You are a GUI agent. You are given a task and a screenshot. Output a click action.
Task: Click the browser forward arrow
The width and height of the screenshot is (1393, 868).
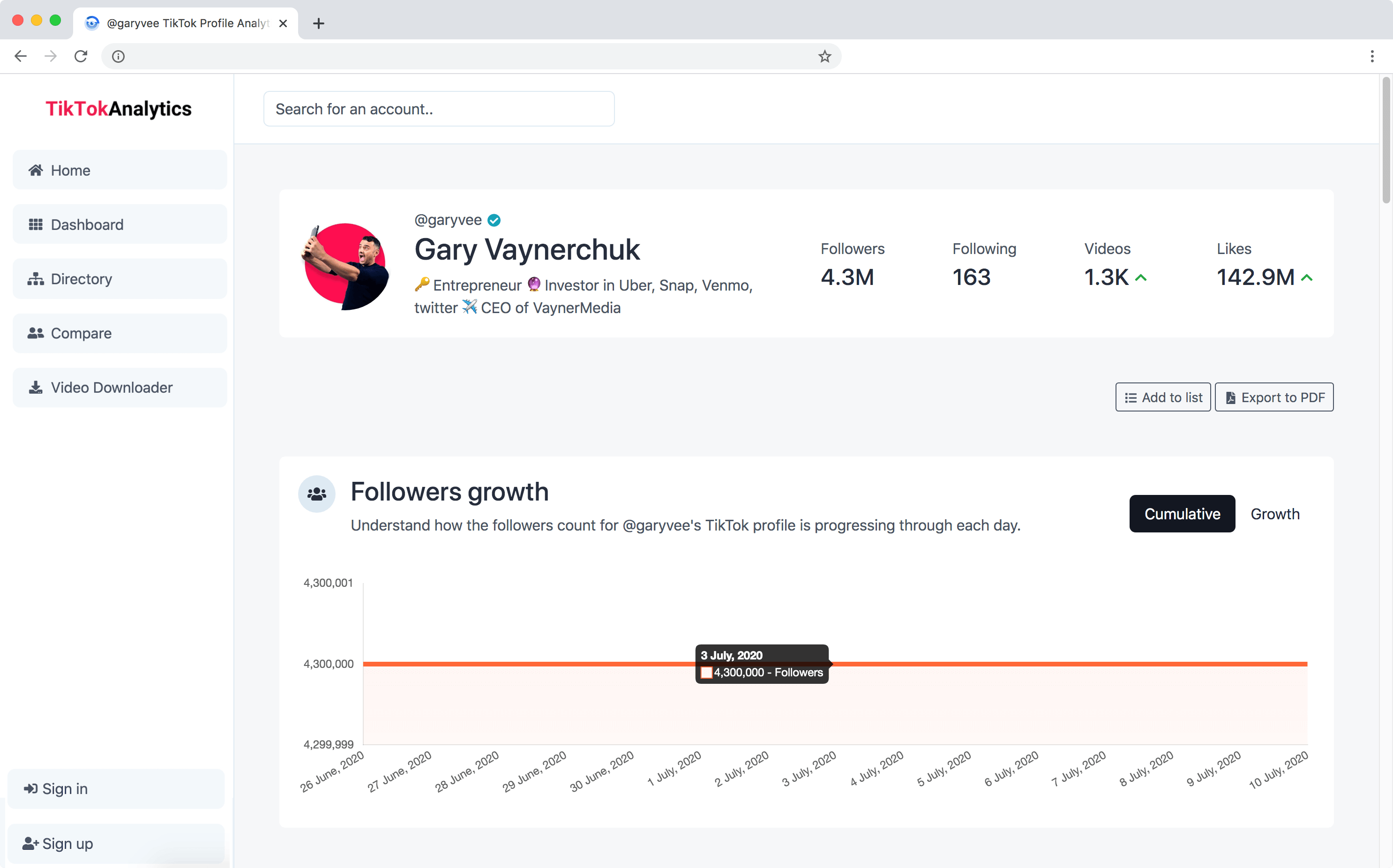[x=51, y=56]
